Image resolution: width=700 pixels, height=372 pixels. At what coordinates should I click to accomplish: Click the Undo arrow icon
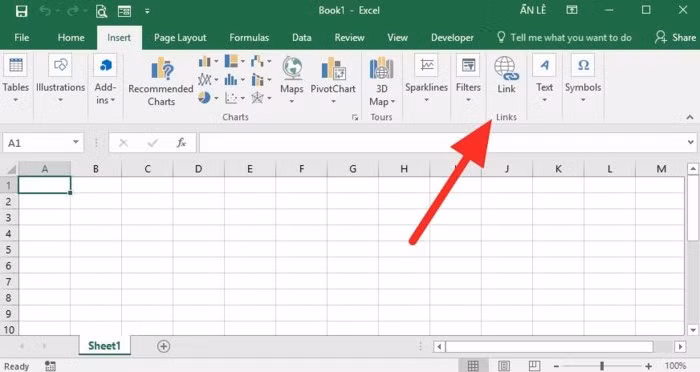[x=45, y=11]
